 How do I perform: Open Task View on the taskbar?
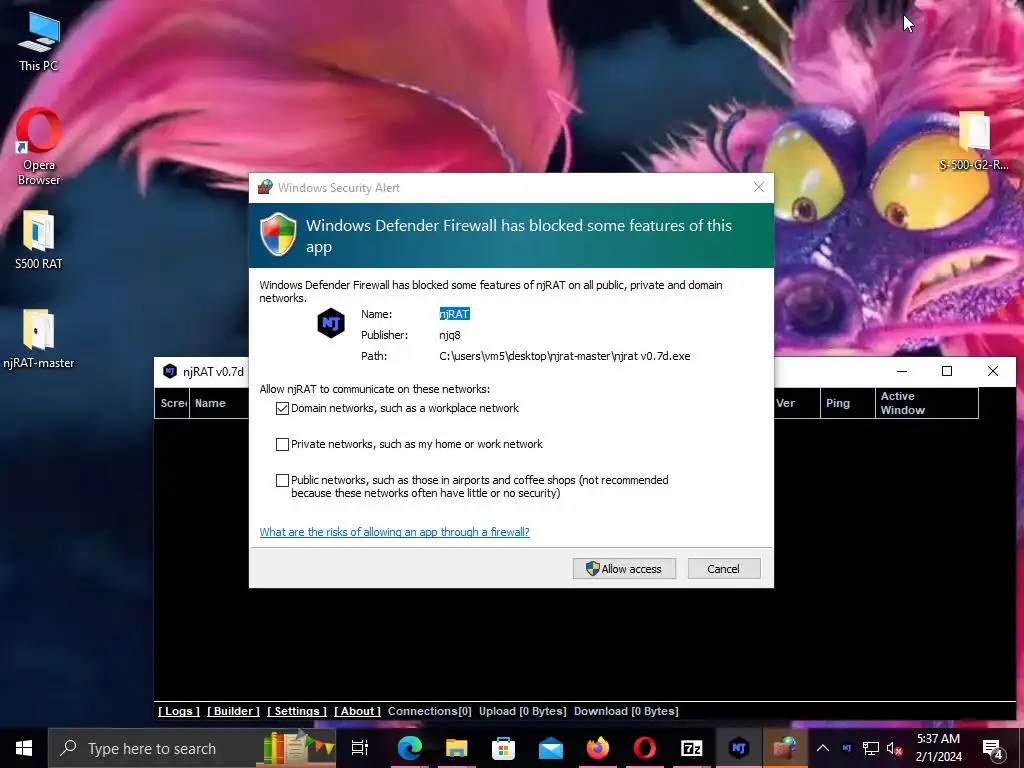pyautogui.click(x=360, y=748)
